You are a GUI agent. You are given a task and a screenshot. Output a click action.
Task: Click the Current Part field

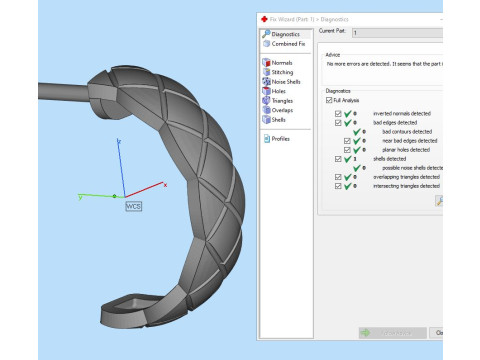tap(397, 33)
